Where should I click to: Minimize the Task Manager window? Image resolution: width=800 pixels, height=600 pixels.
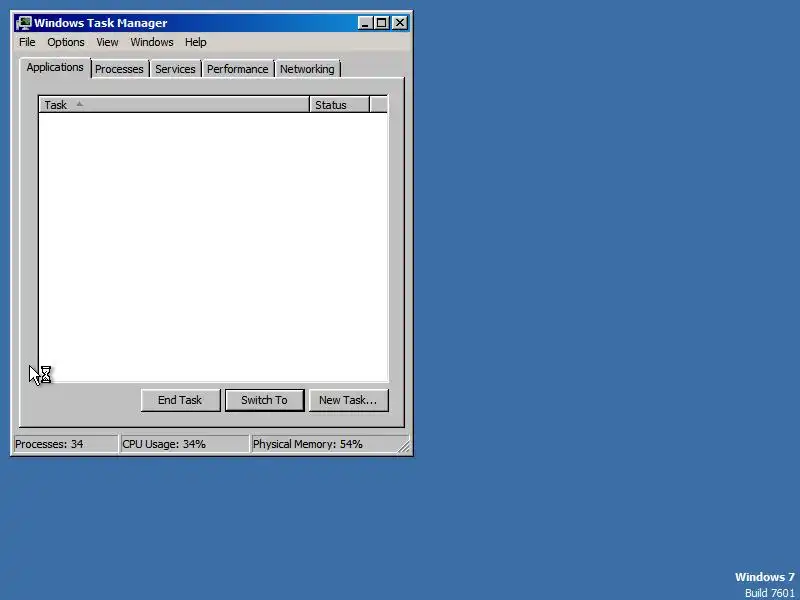(x=365, y=23)
